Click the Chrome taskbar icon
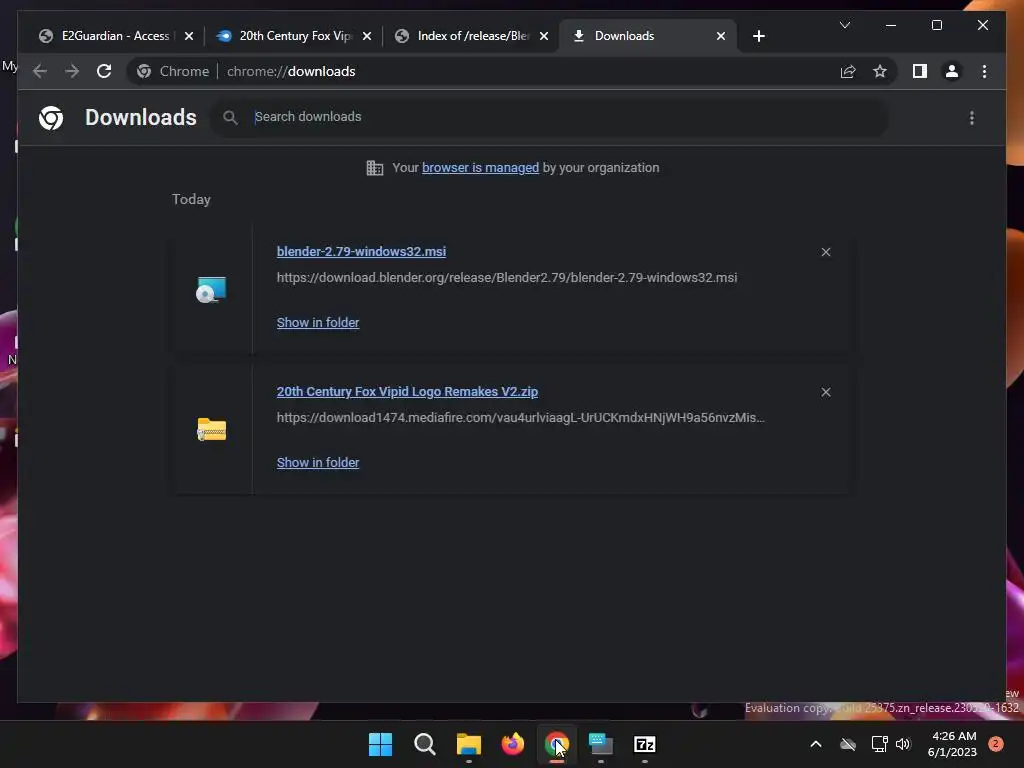The image size is (1024, 768). [x=556, y=744]
